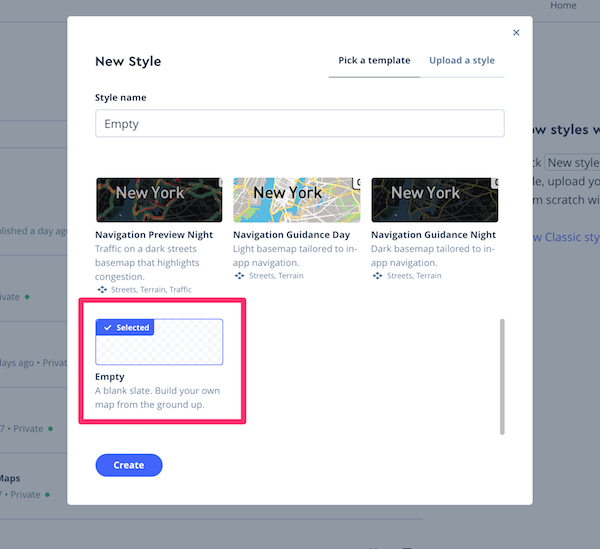Click the Create button
The height and width of the screenshot is (549, 600).
coord(129,465)
